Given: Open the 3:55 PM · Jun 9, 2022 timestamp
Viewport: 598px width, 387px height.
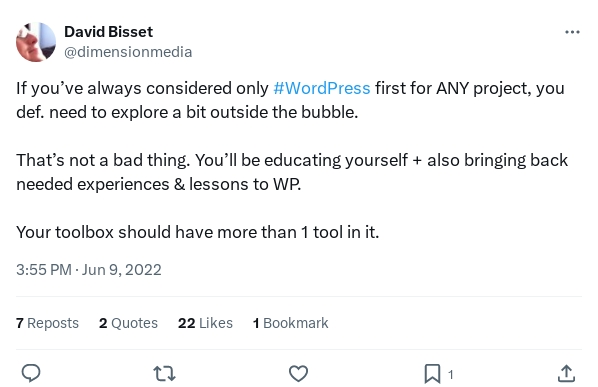Looking at the screenshot, I should [x=89, y=270].
